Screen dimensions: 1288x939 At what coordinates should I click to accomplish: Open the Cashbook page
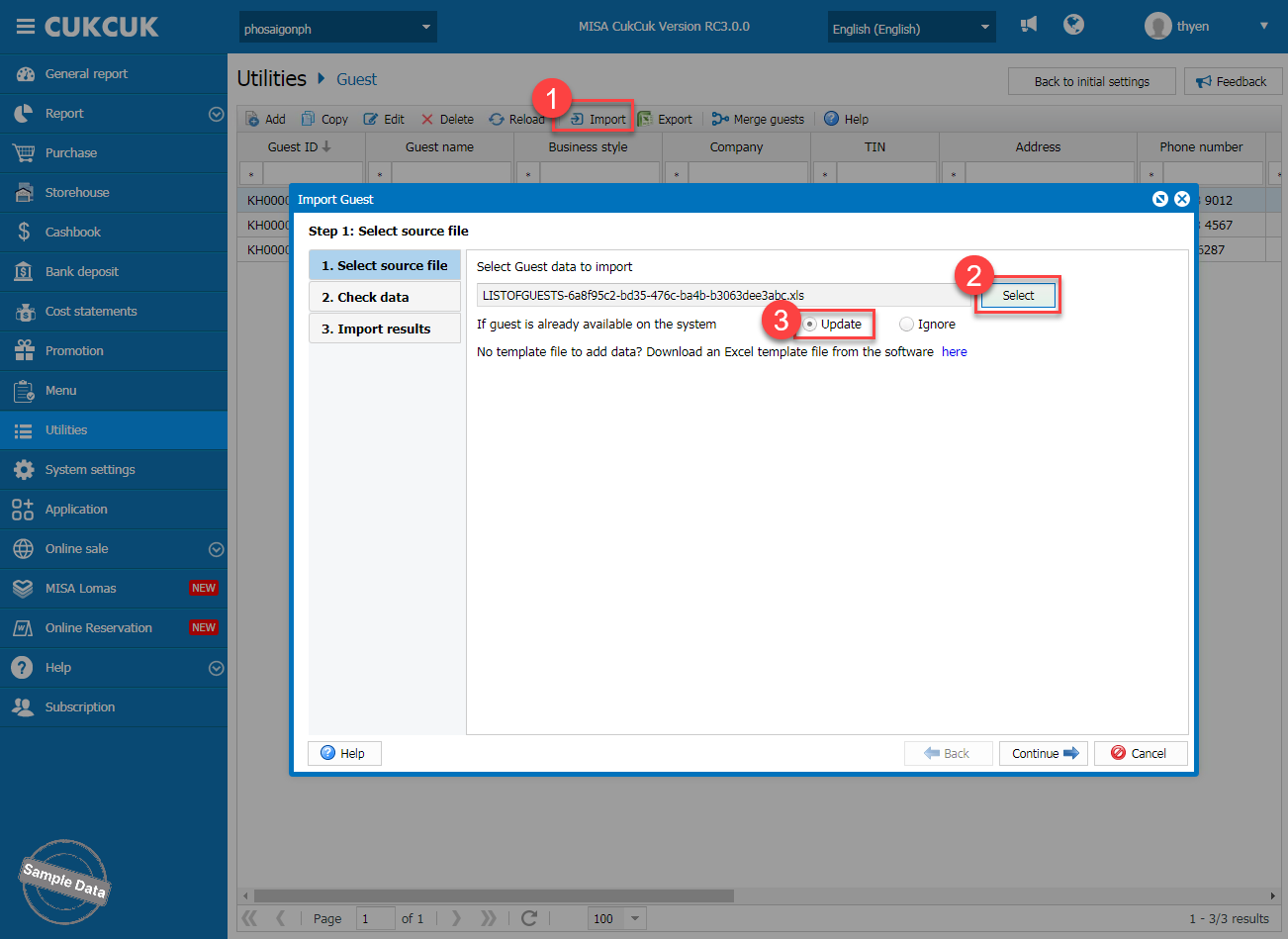(114, 233)
